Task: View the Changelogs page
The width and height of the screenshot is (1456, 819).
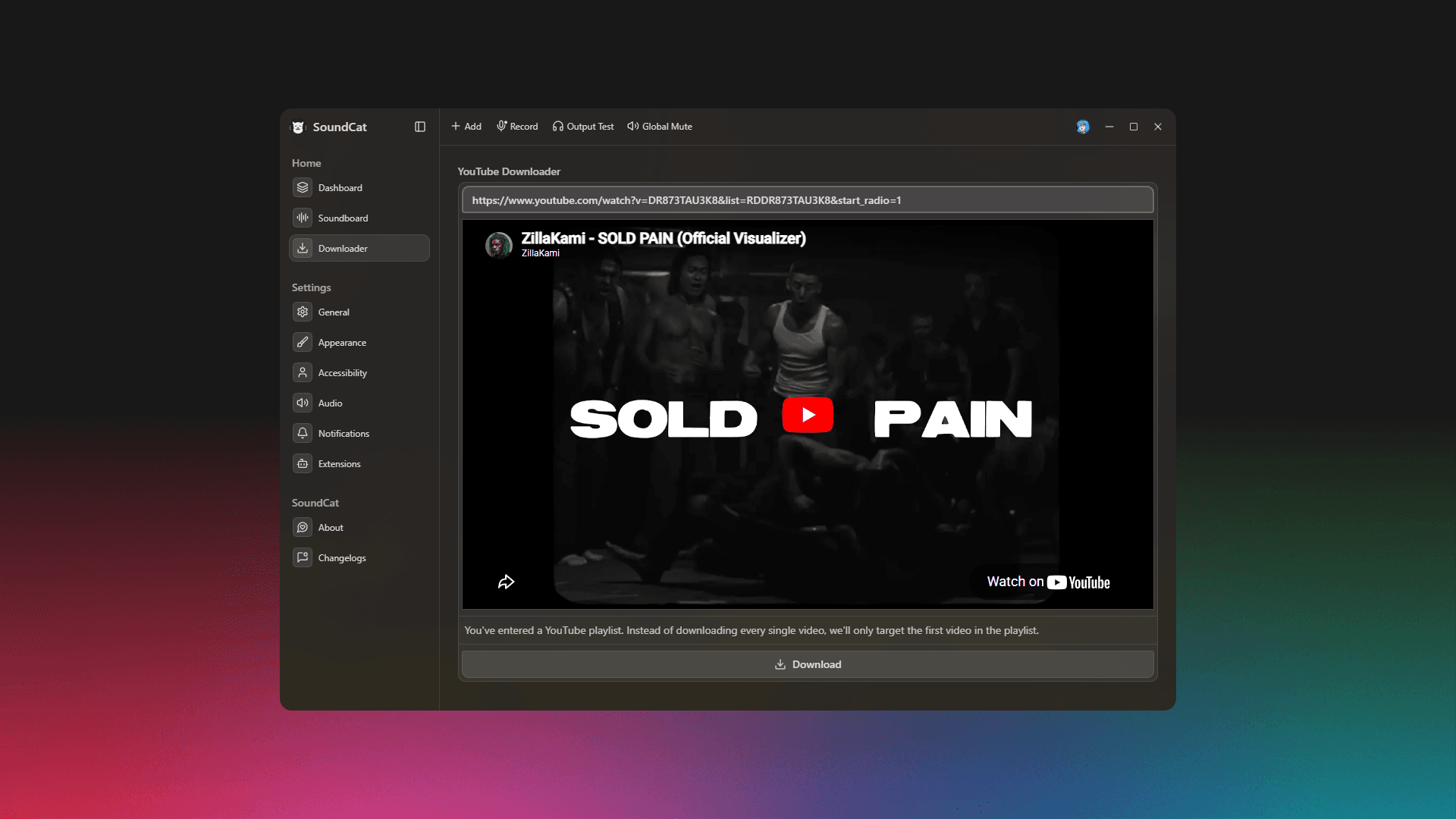Action: point(359,557)
